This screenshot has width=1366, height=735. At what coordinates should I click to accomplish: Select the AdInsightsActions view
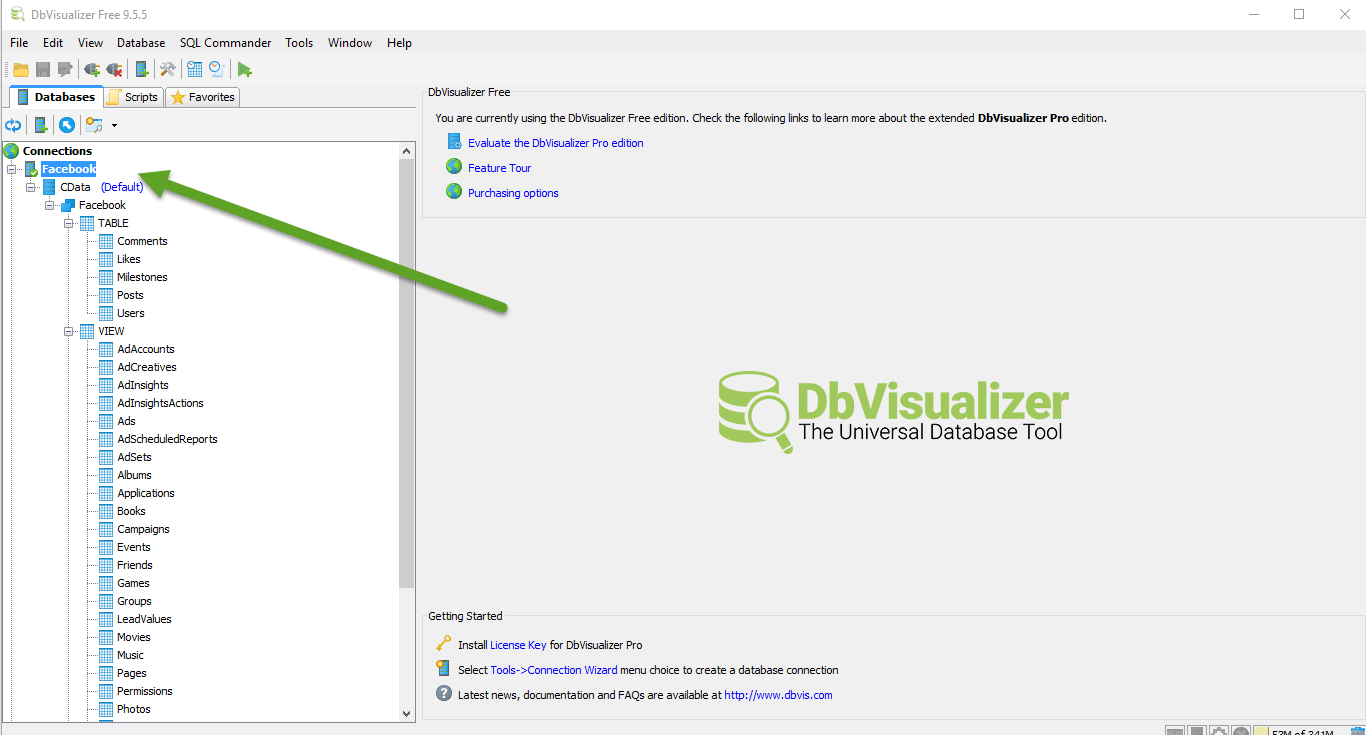[x=160, y=403]
